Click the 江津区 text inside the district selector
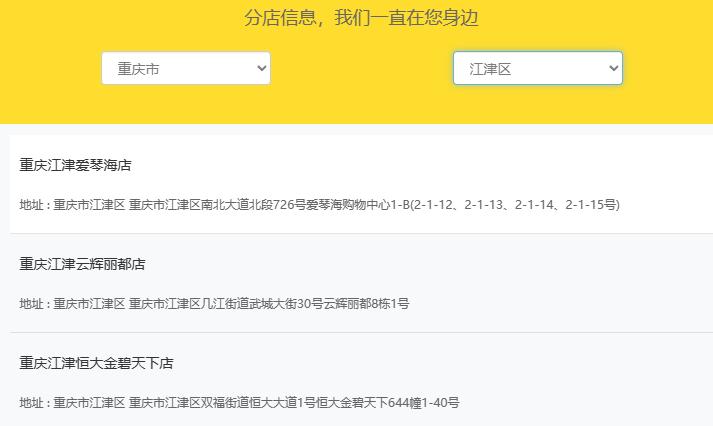 pyautogui.click(x=490, y=68)
